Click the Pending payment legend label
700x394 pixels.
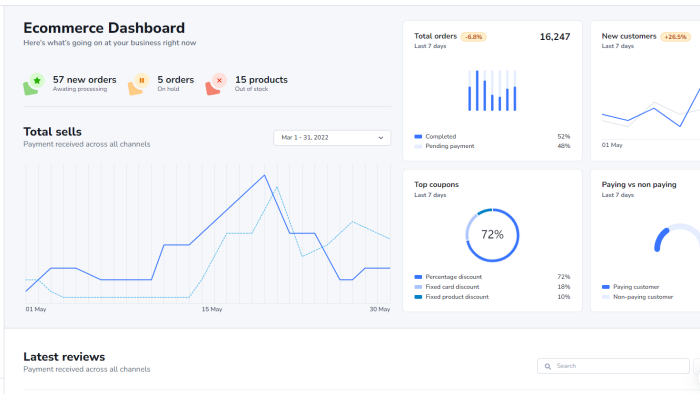[450, 146]
